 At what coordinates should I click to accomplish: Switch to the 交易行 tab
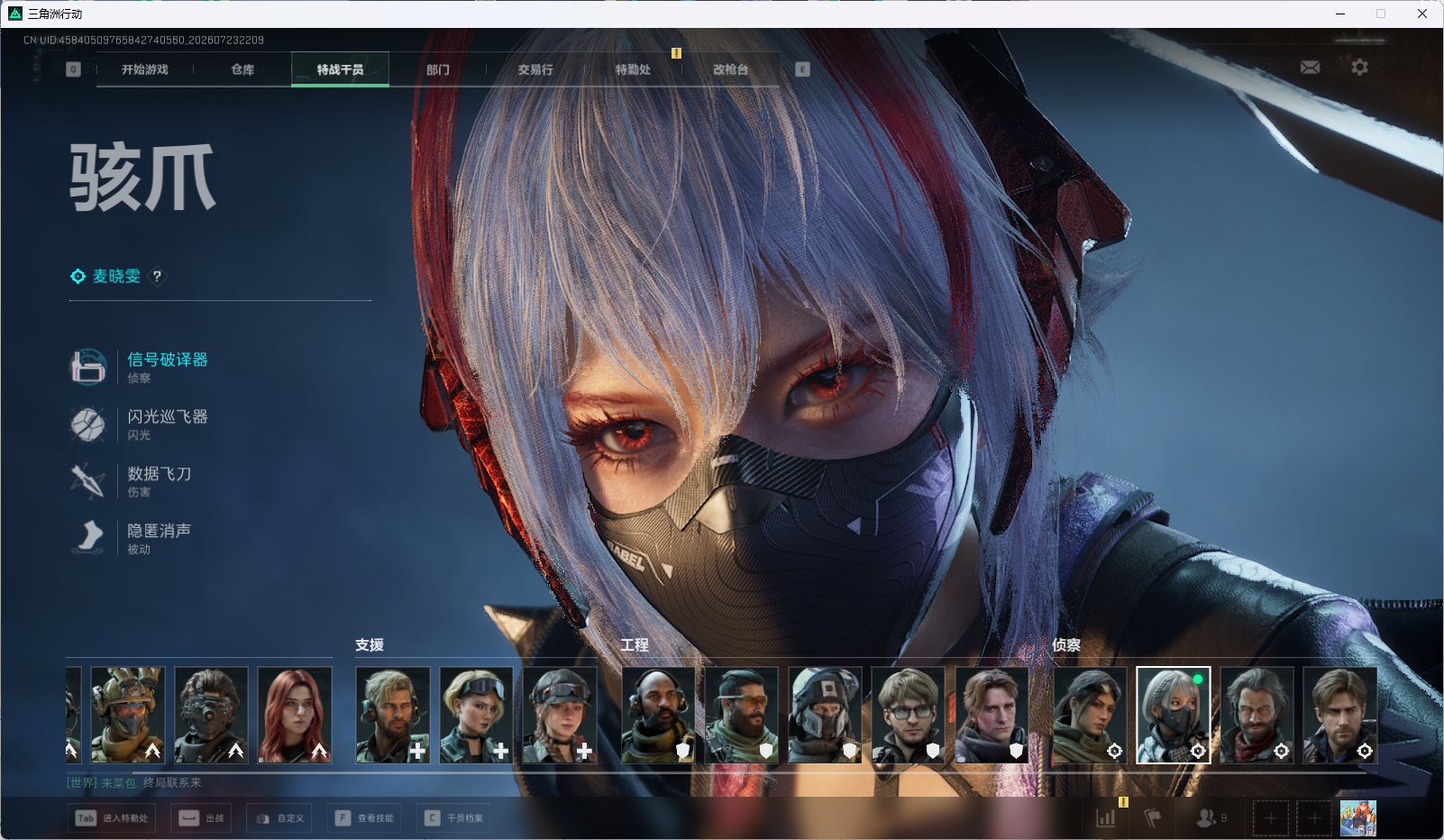click(x=535, y=69)
